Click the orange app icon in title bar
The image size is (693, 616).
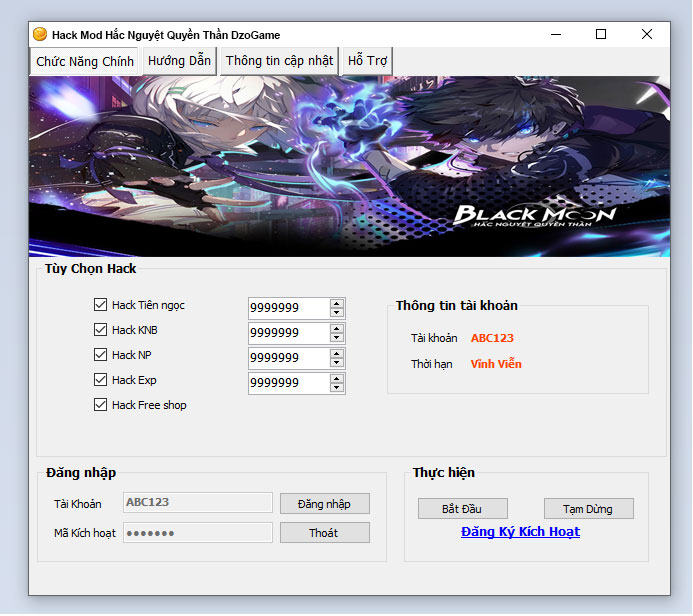40,34
